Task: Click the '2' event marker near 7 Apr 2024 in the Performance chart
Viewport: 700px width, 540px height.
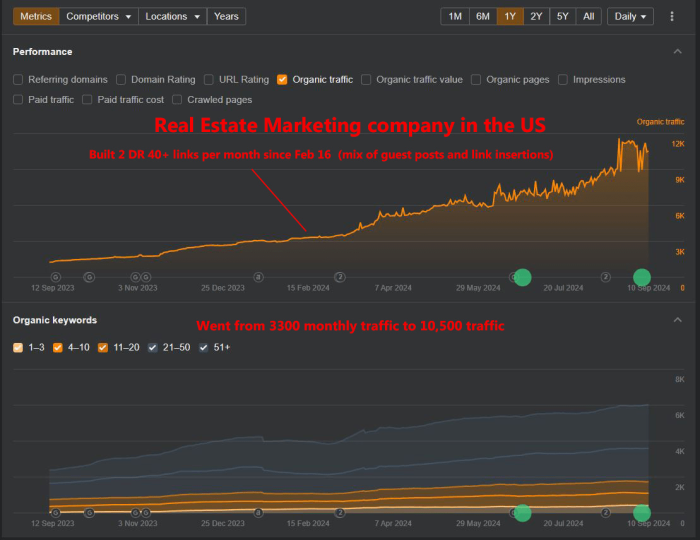Action: click(x=340, y=277)
